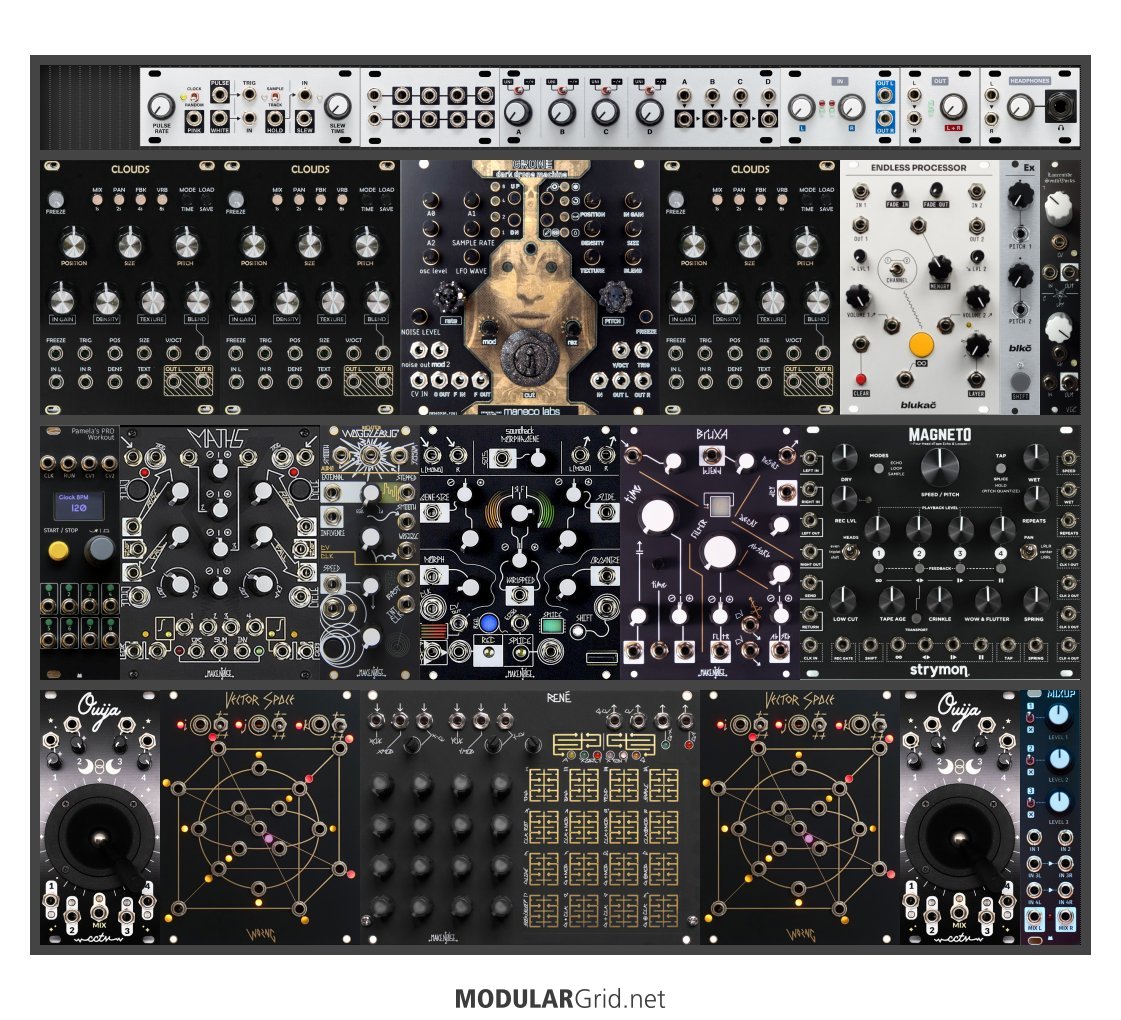Hit the orange infinity button on Endless Processor
The width and height of the screenshot is (1121, 1020).
[x=921, y=345]
